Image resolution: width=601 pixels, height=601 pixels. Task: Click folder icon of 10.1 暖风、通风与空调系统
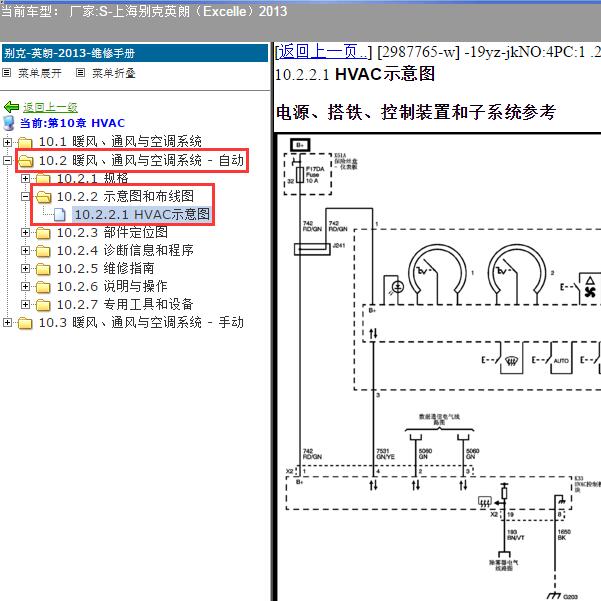click(x=25, y=143)
